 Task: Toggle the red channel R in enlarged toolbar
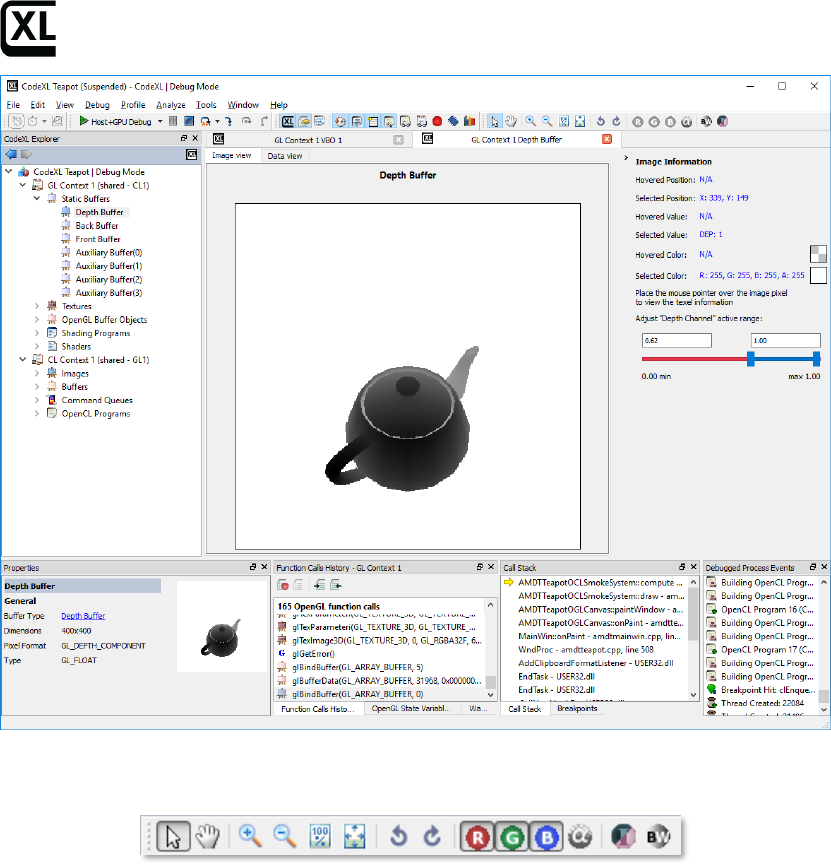tap(478, 837)
